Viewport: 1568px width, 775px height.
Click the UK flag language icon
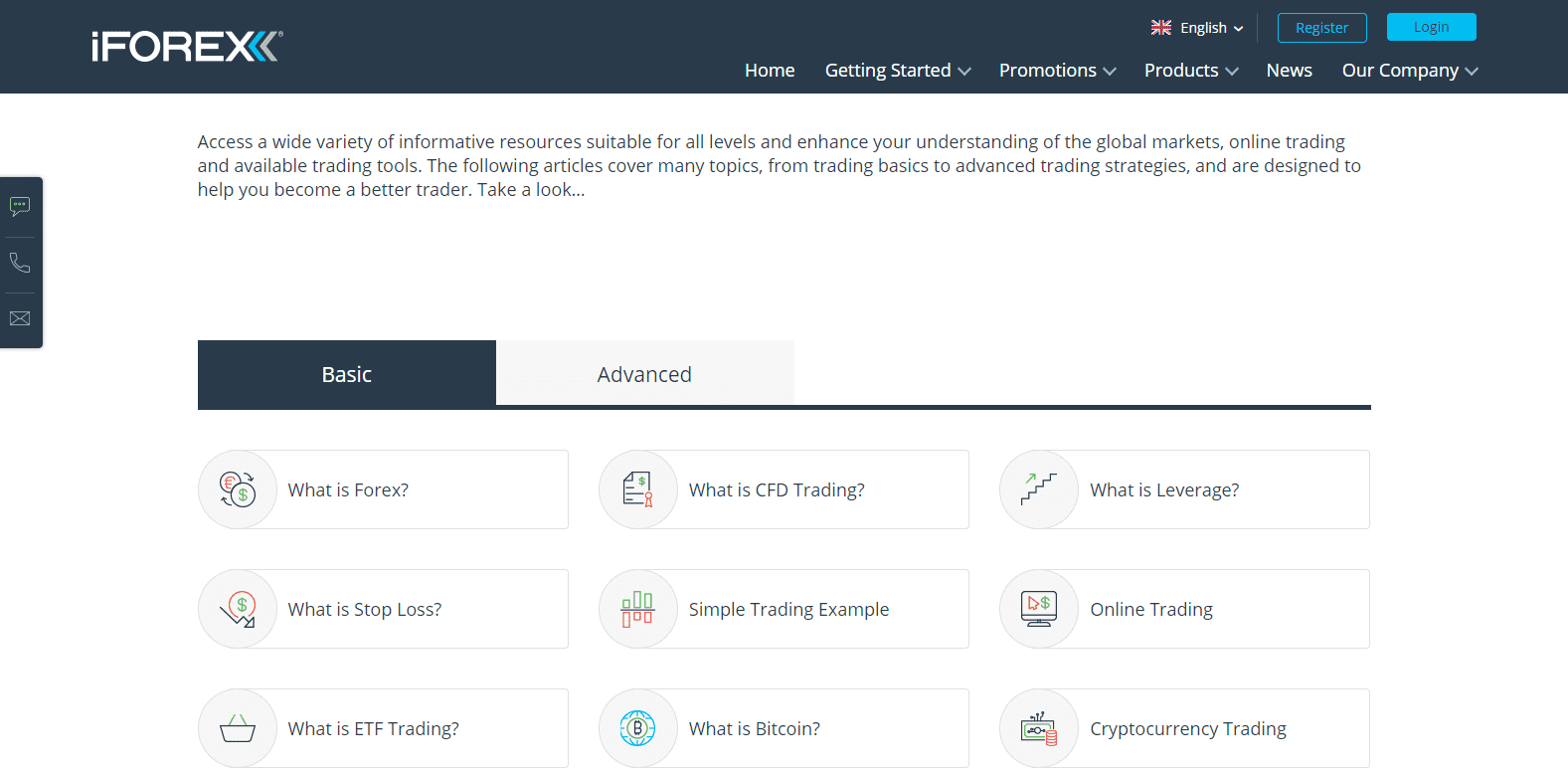[x=1161, y=28]
